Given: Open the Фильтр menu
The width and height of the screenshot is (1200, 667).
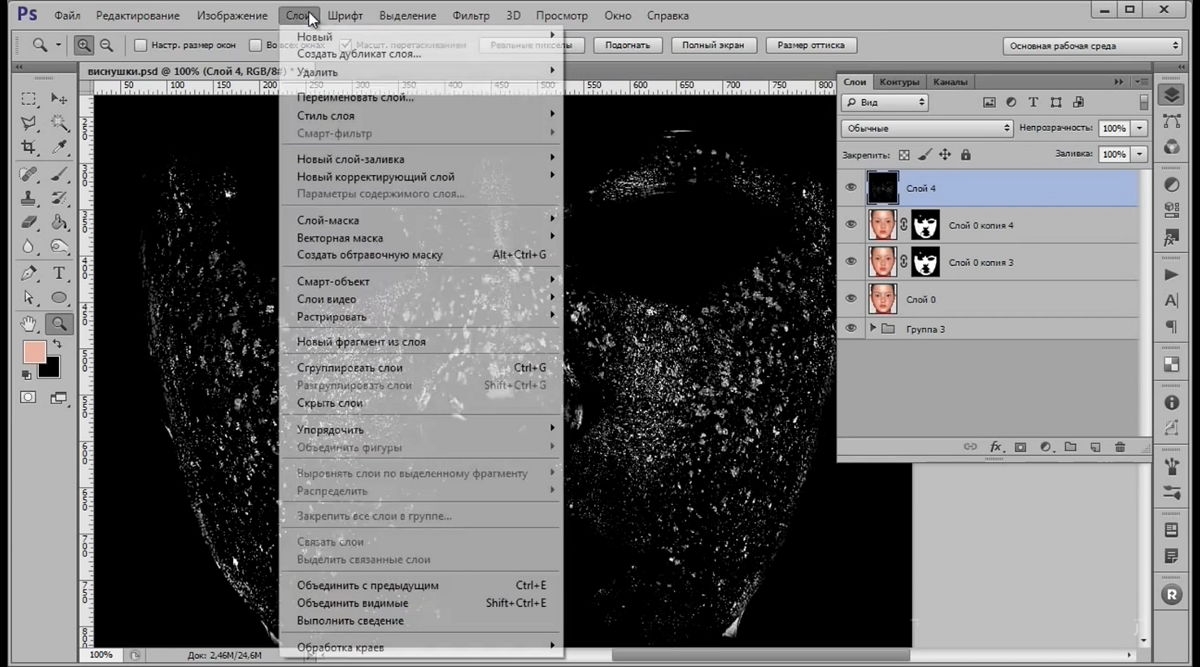Looking at the screenshot, I should [471, 16].
